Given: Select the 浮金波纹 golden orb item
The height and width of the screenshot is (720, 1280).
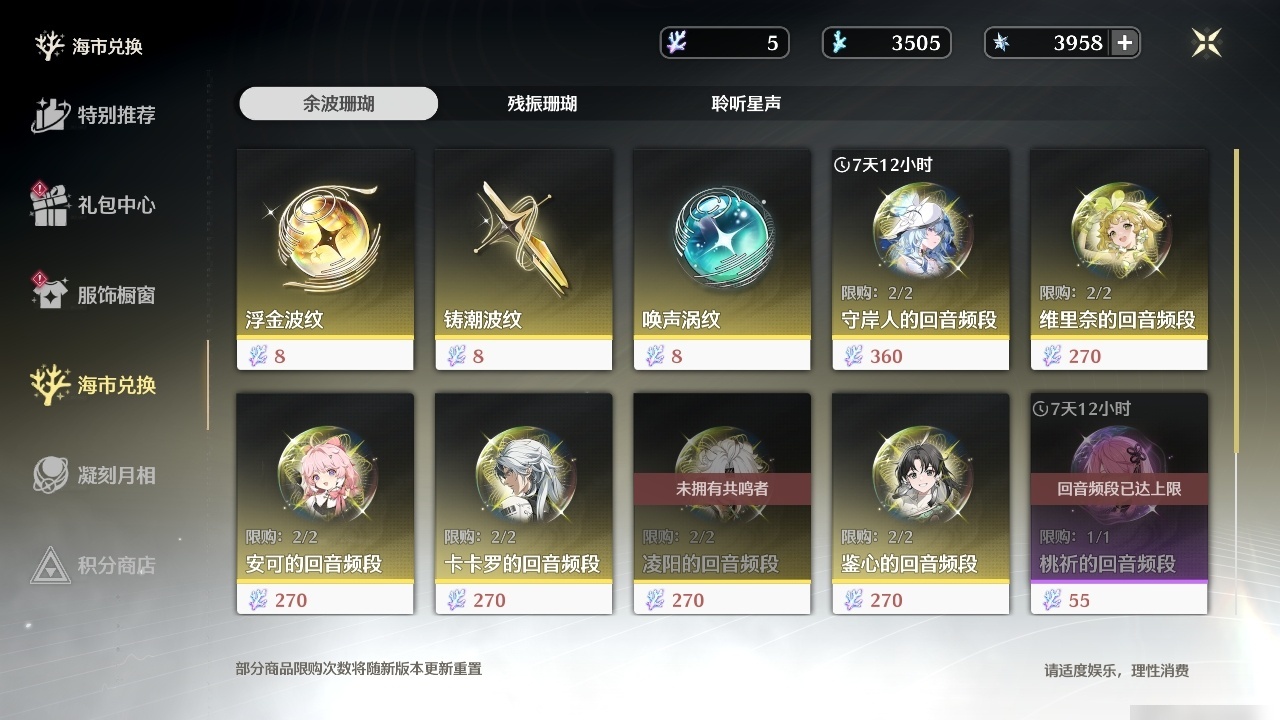Looking at the screenshot, I should 325,260.
